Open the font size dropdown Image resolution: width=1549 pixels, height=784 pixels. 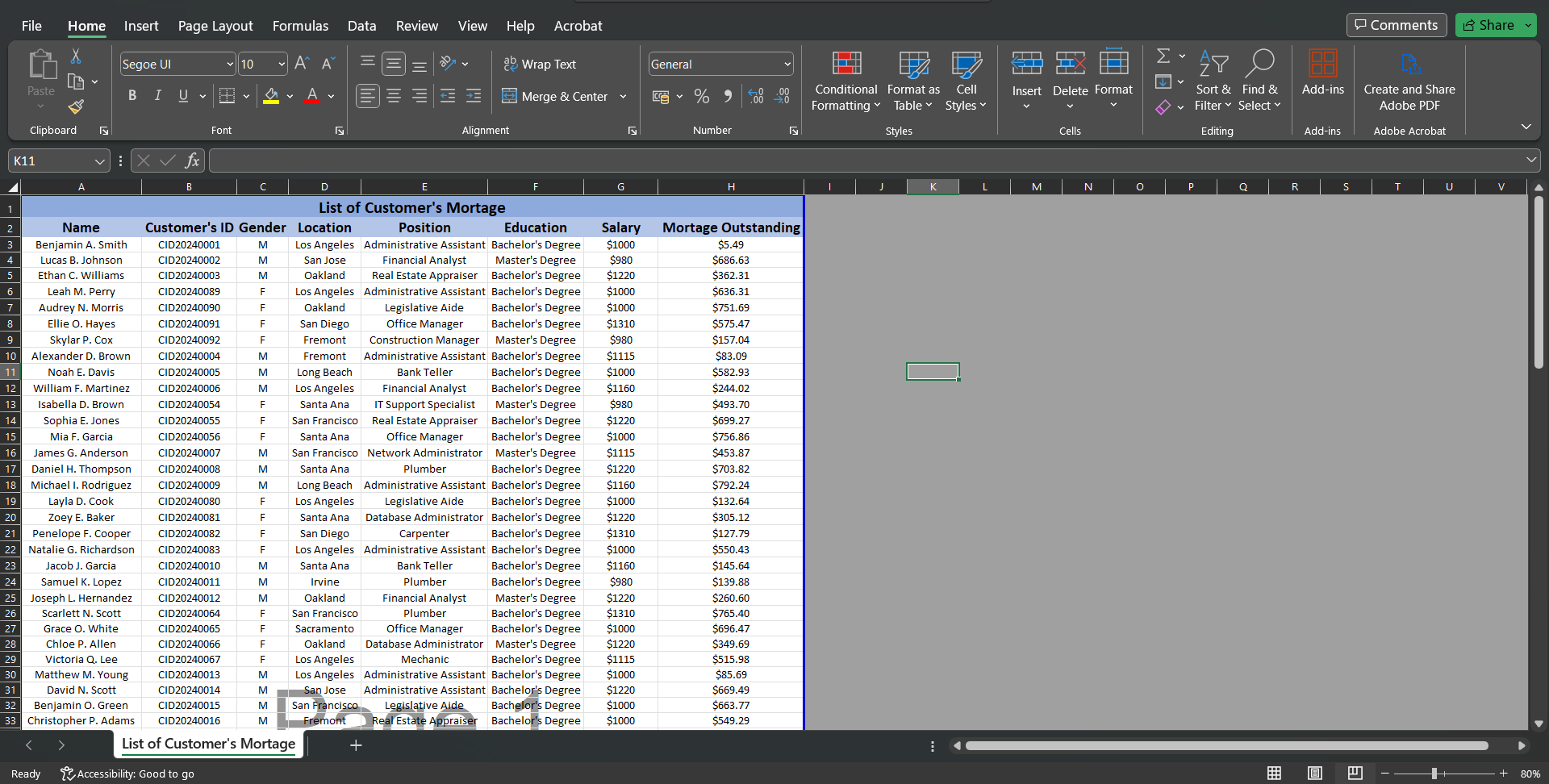(x=282, y=64)
